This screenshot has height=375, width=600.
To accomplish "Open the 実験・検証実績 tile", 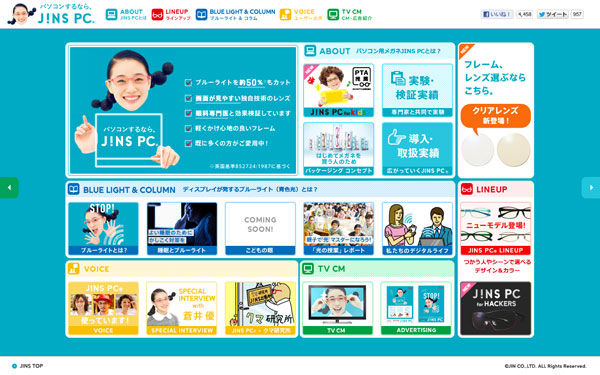I will point(417,90).
